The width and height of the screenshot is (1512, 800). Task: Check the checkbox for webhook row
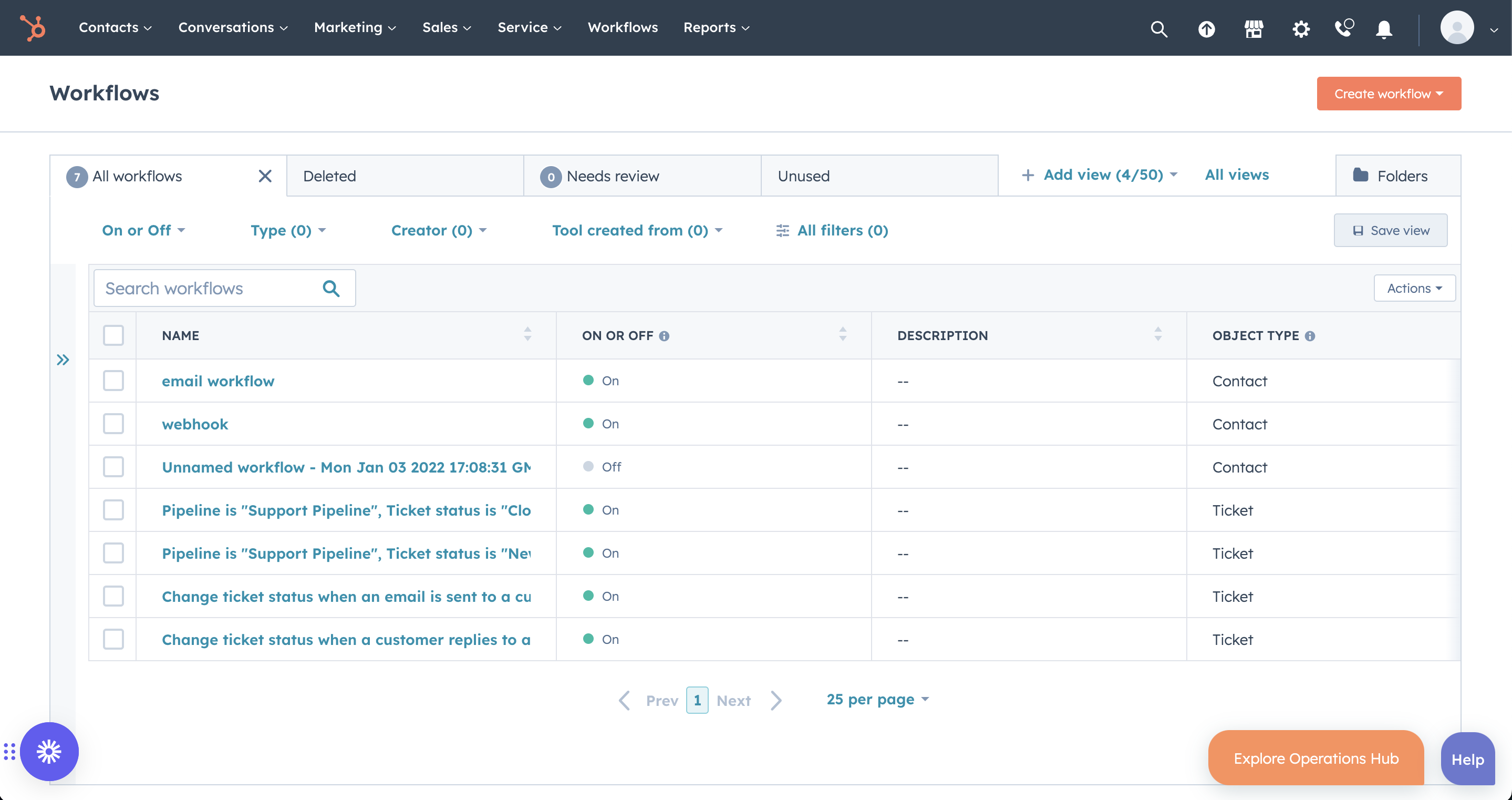click(113, 424)
